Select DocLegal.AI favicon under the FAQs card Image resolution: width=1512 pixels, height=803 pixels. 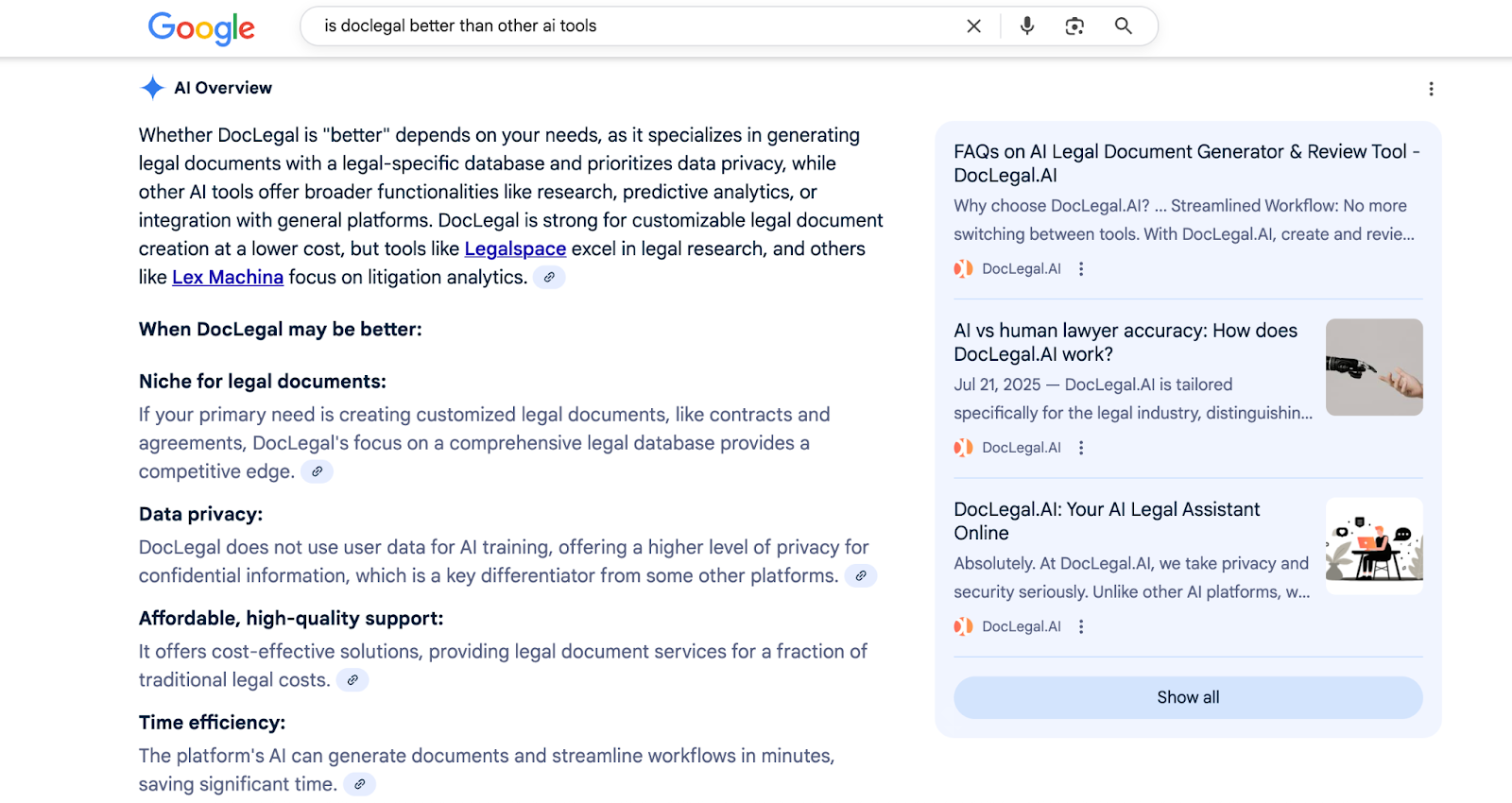[963, 269]
